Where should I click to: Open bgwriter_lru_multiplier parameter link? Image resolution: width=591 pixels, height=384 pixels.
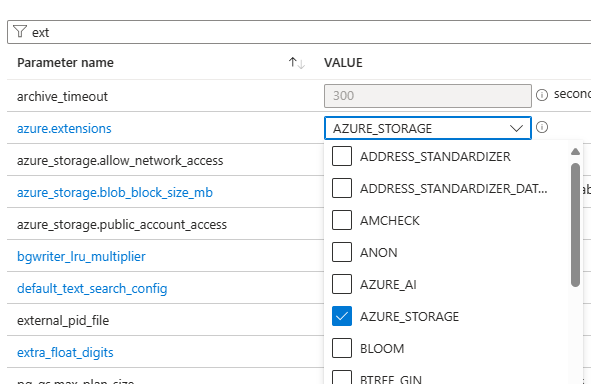coord(81,257)
